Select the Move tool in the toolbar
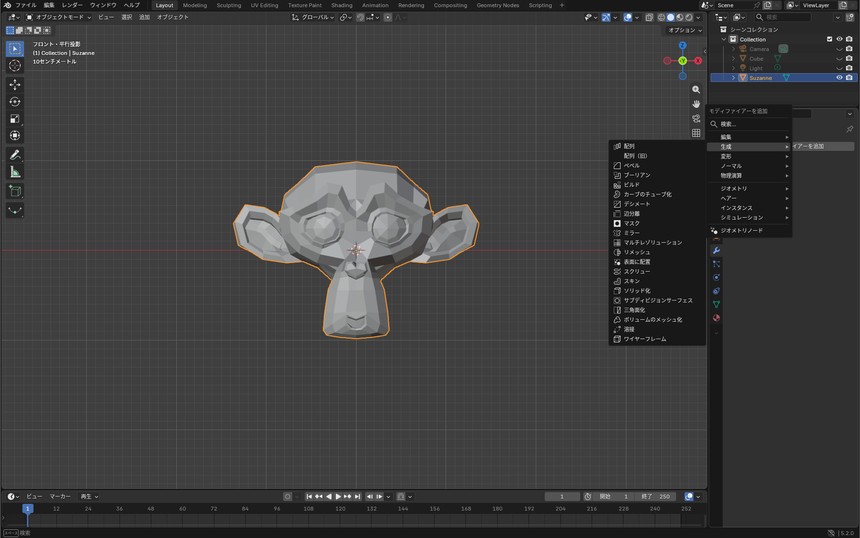 coord(15,84)
